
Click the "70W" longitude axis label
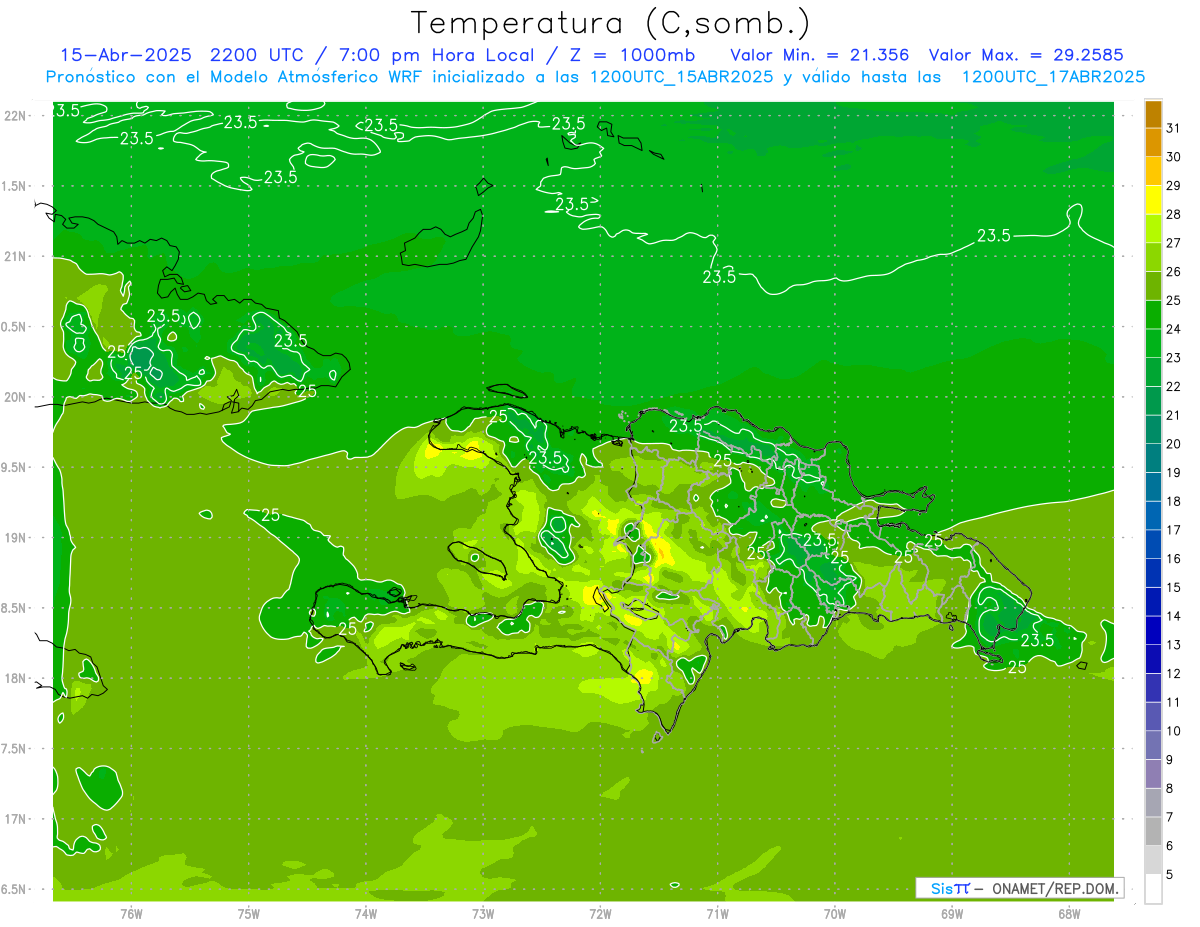pyautogui.click(x=834, y=913)
